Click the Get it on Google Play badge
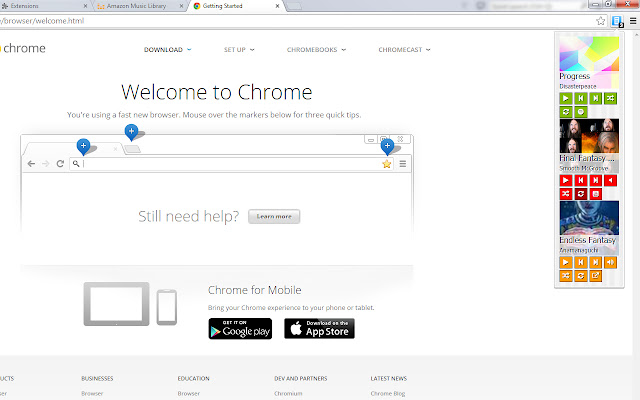The image size is (640, 400). [x=240, y=329]
